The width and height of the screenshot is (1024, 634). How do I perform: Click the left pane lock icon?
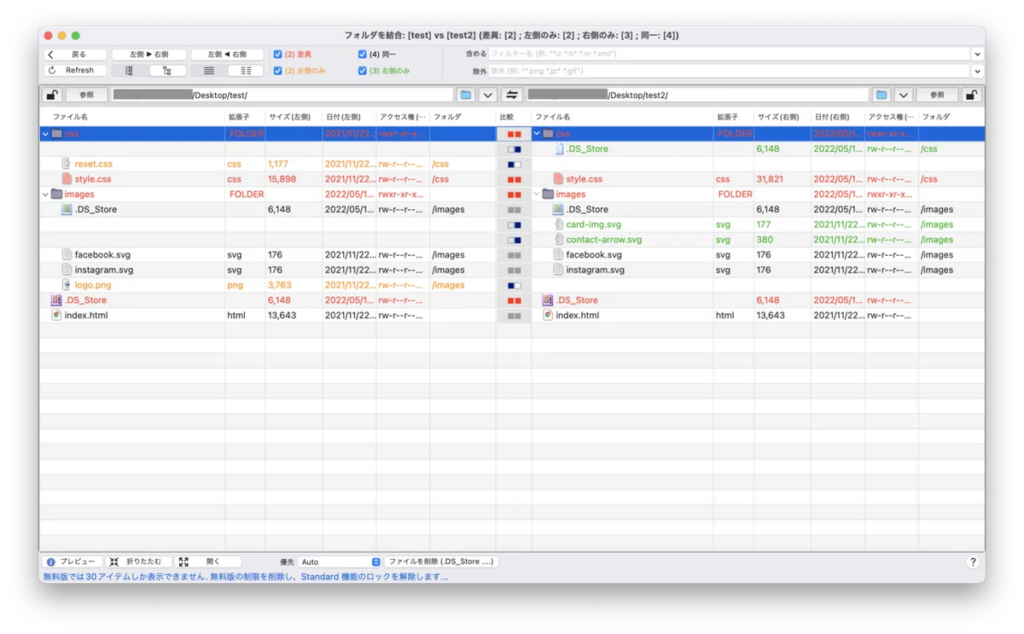[x=52, y=95]
